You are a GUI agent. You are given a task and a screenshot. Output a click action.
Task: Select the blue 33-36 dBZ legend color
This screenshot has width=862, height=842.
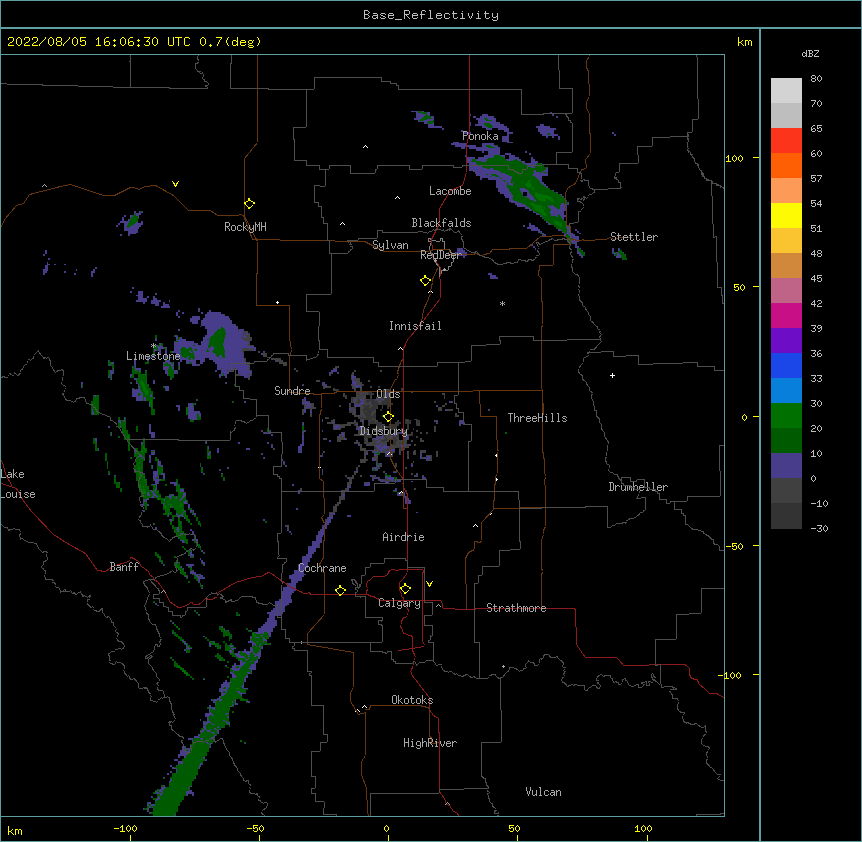[x=786, y=365]
